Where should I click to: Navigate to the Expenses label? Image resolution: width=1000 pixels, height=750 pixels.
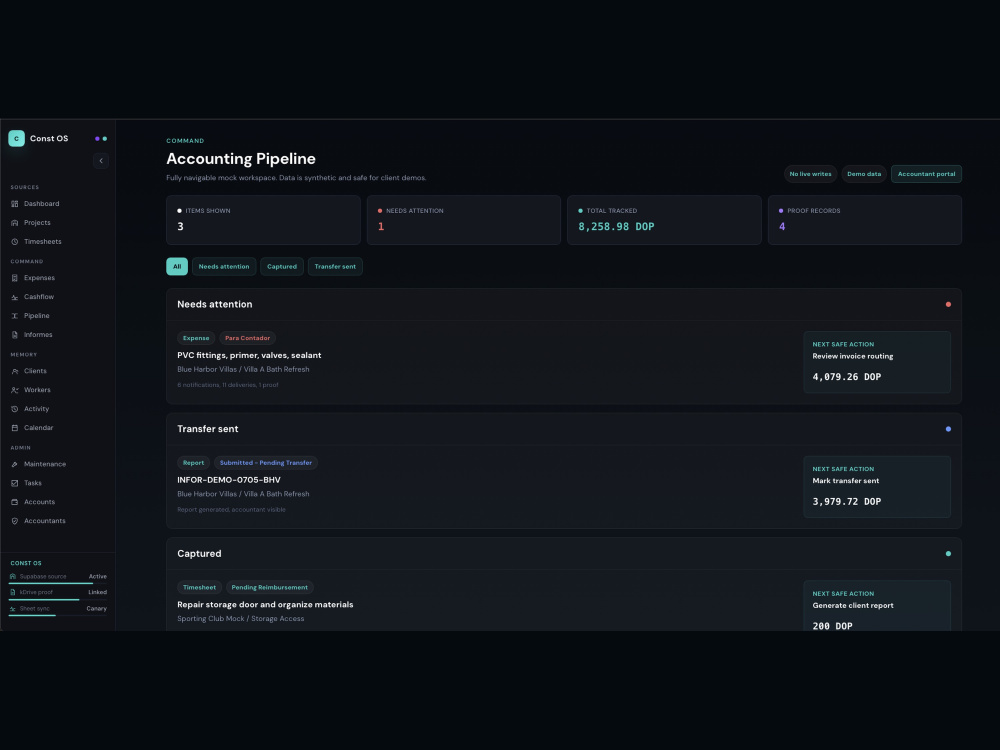click(40, 278)
